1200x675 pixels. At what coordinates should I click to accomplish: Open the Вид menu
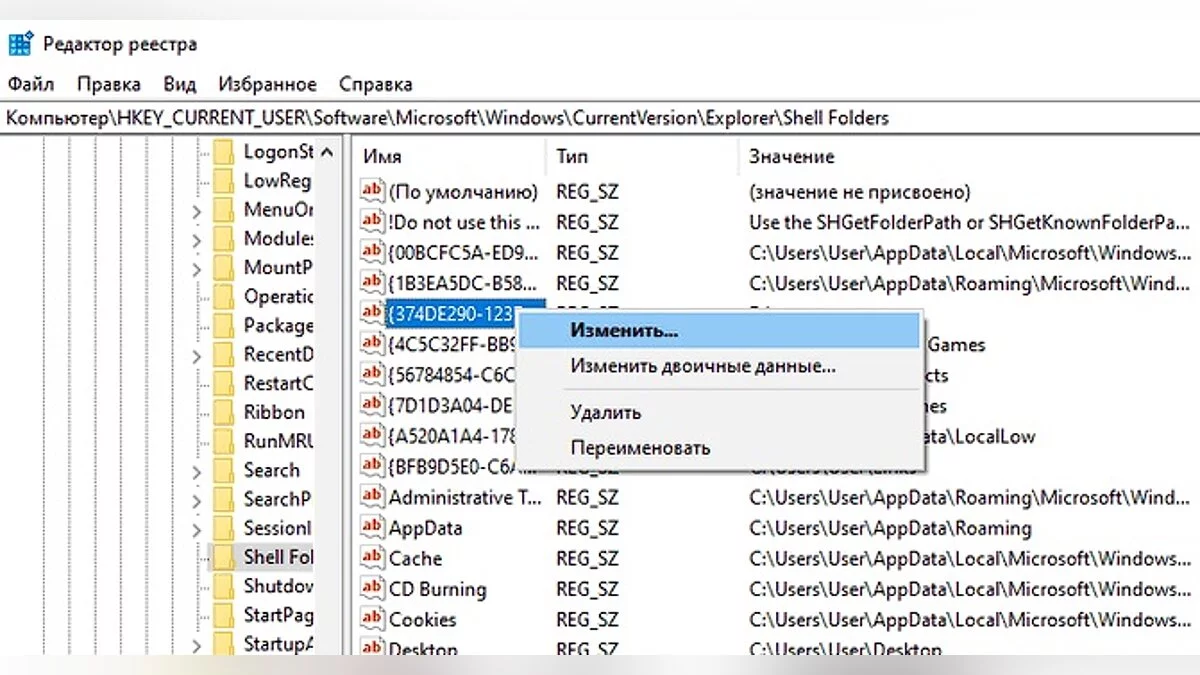click(x=180, y=84)
